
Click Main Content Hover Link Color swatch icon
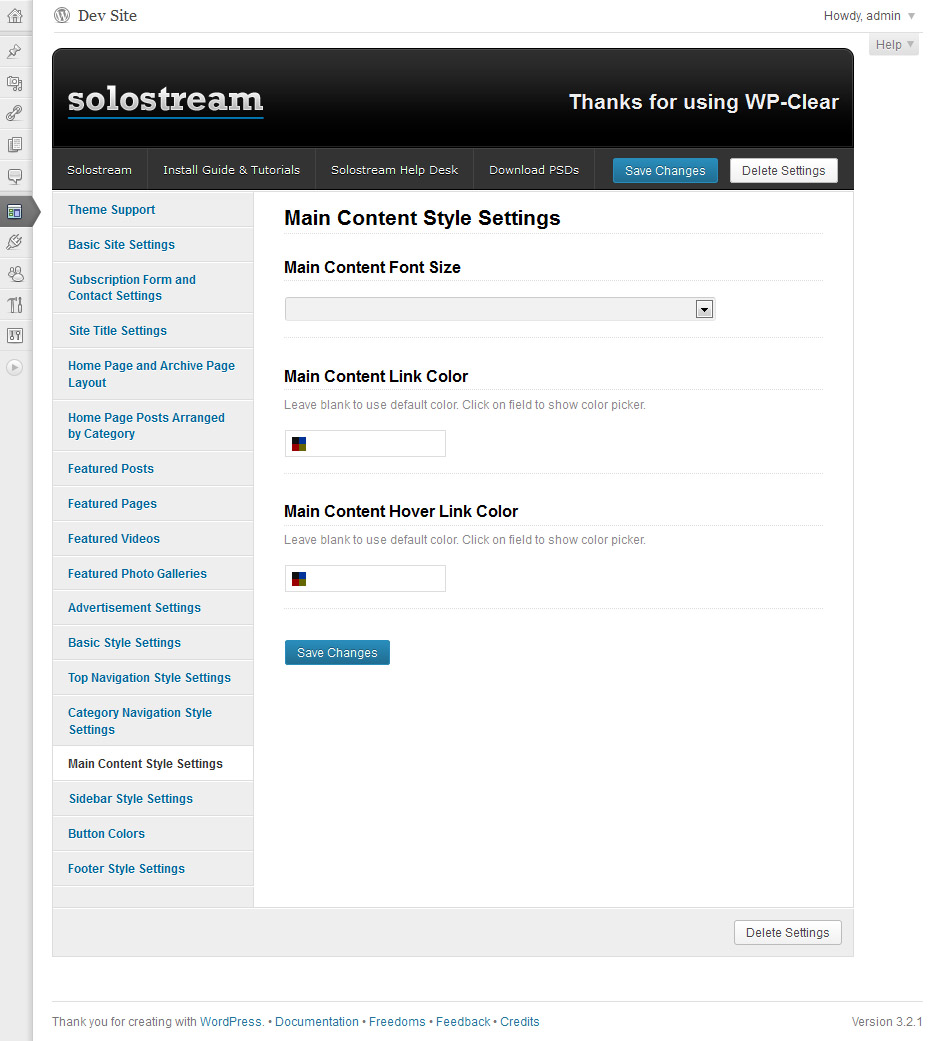[299, 579]
